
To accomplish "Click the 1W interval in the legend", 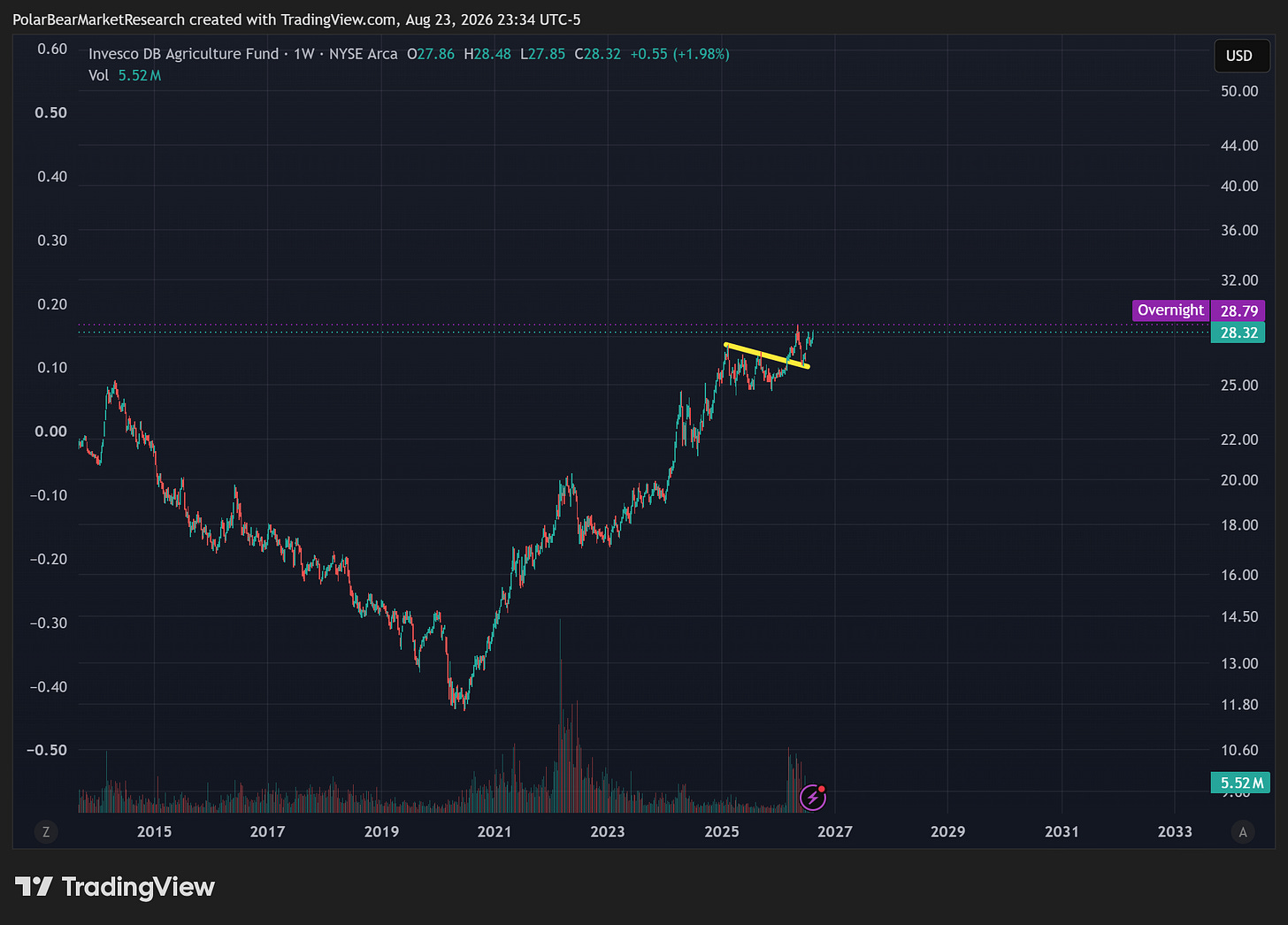I will (x=304, y=54).
